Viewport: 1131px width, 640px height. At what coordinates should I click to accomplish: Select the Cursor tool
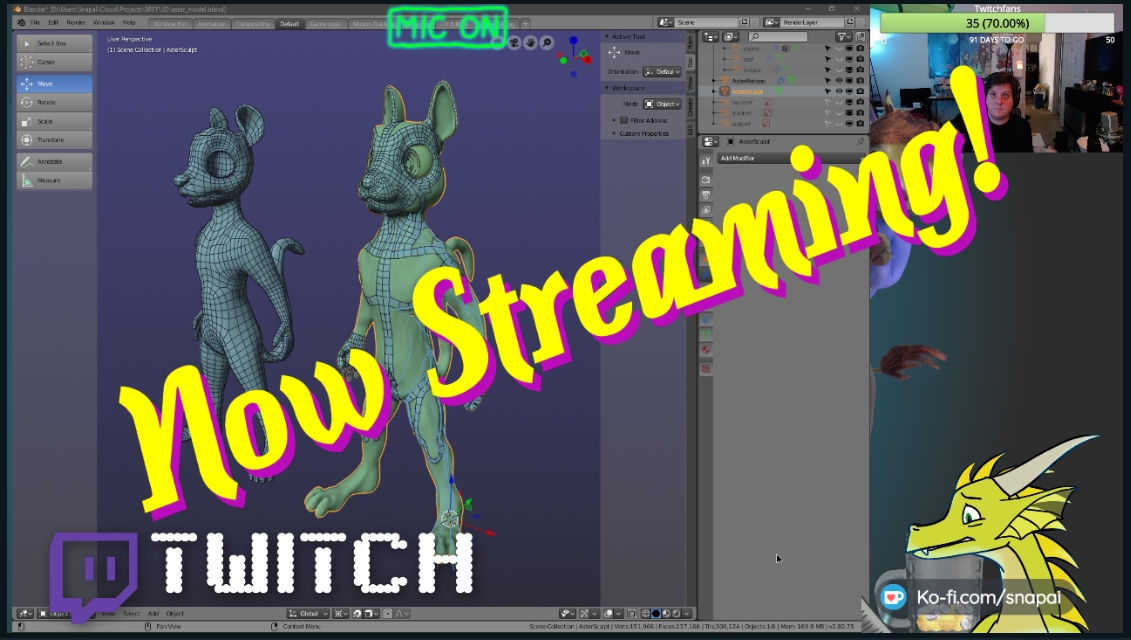pyautogui.click(x=54, y=62)
